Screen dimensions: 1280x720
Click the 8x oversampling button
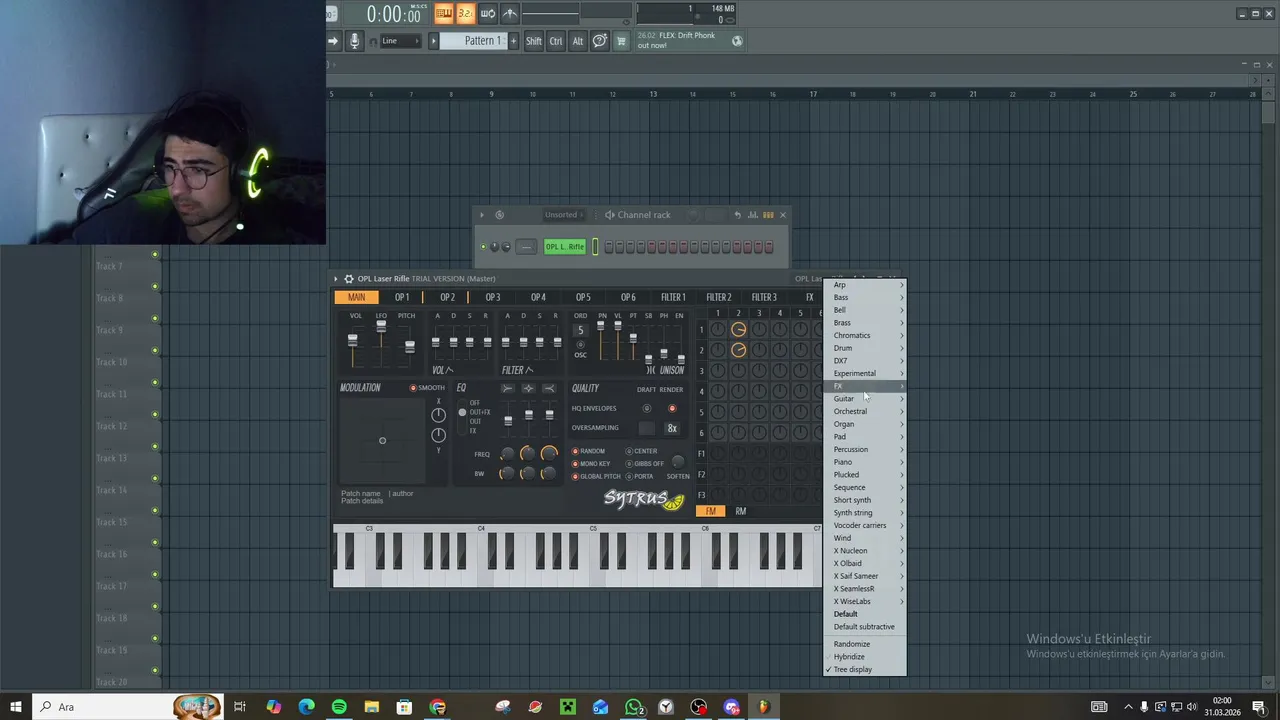coord(672,428)
